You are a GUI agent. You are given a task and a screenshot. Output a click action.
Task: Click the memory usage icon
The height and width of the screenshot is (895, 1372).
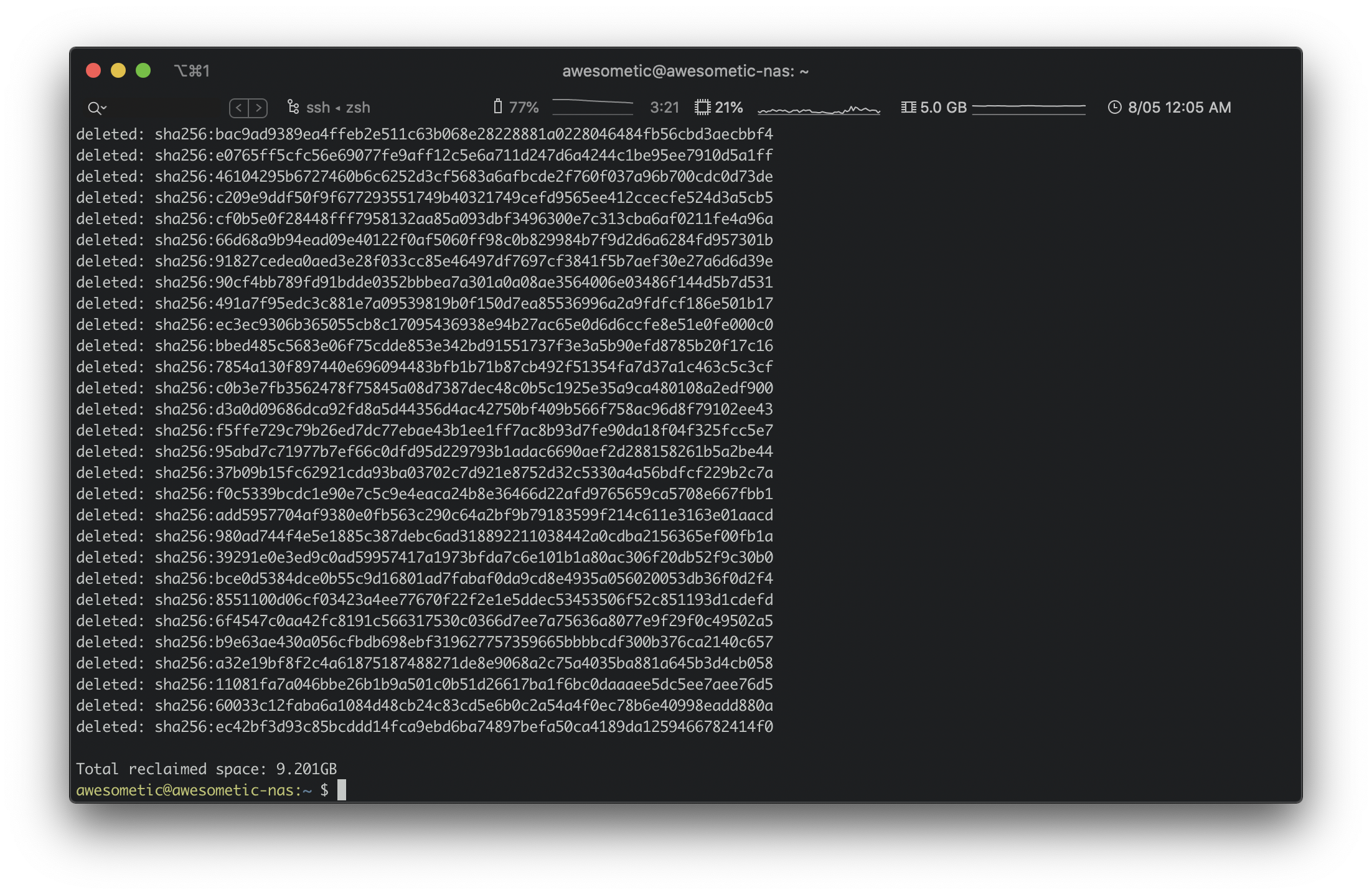[908, 107]
